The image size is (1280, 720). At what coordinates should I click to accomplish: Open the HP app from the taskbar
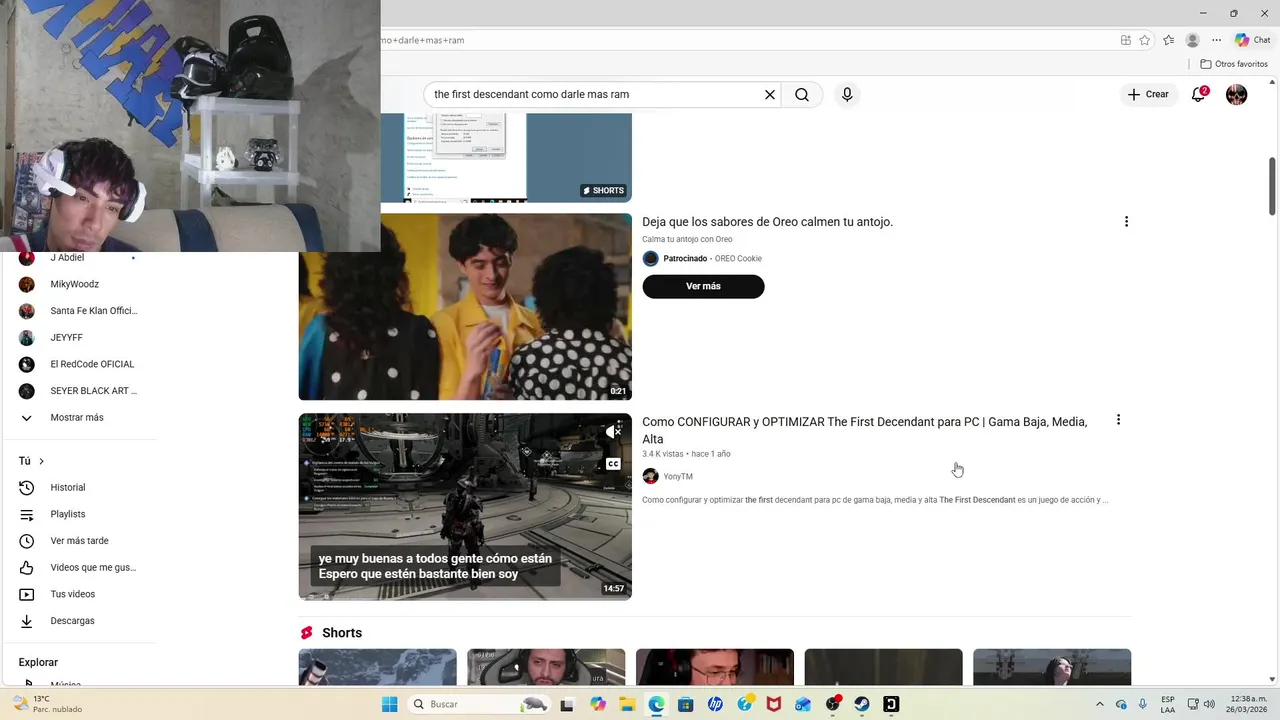pos(715,704)
